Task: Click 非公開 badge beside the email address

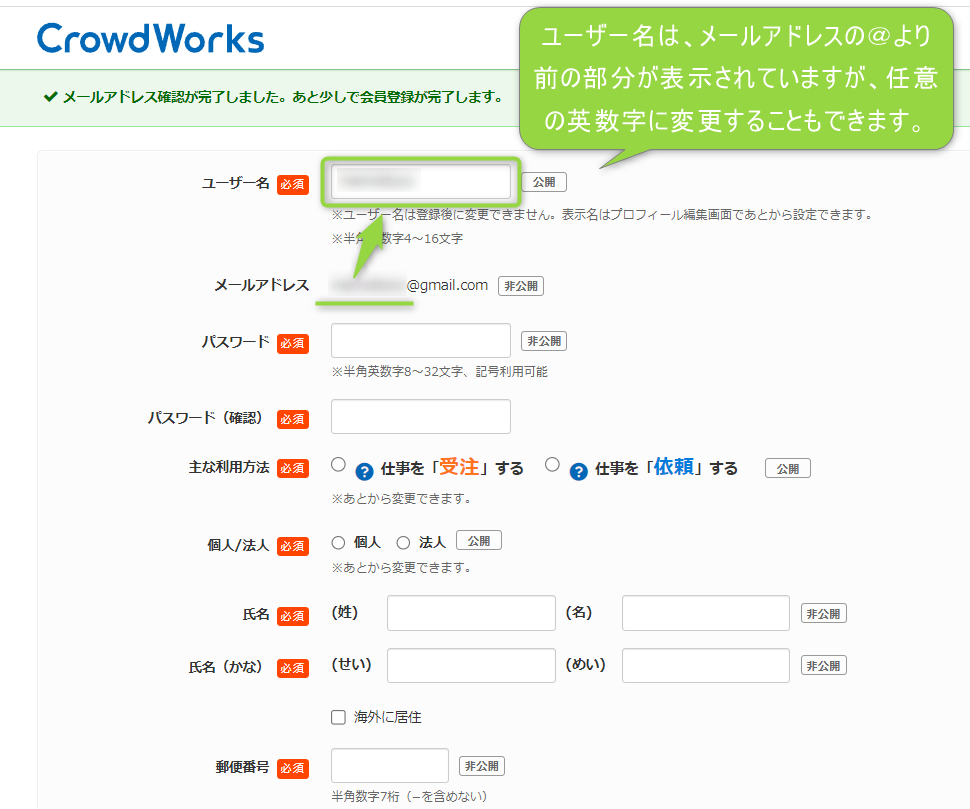Action: click(520, 286)
